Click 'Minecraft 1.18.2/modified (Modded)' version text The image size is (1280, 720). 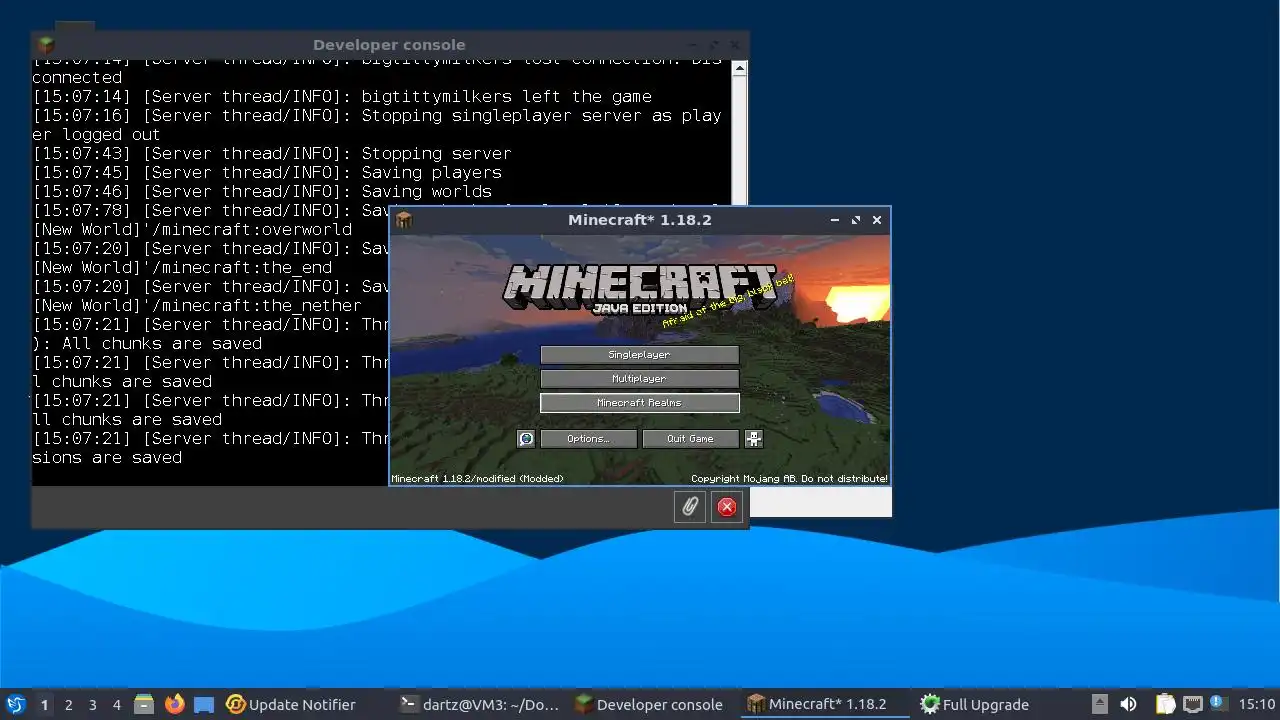pos(477,479)
